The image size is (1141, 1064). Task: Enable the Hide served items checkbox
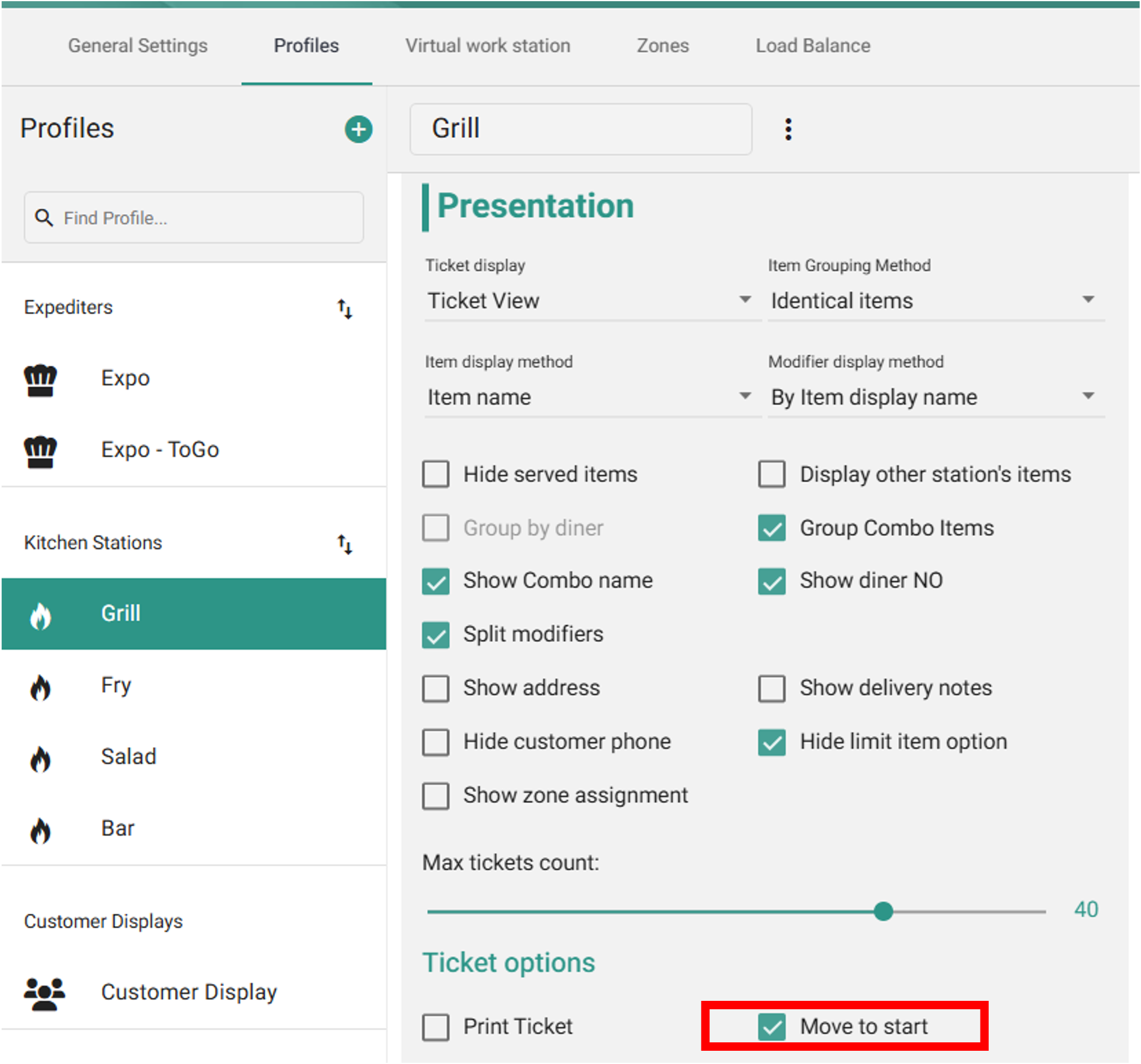click(x=435, y=474)
